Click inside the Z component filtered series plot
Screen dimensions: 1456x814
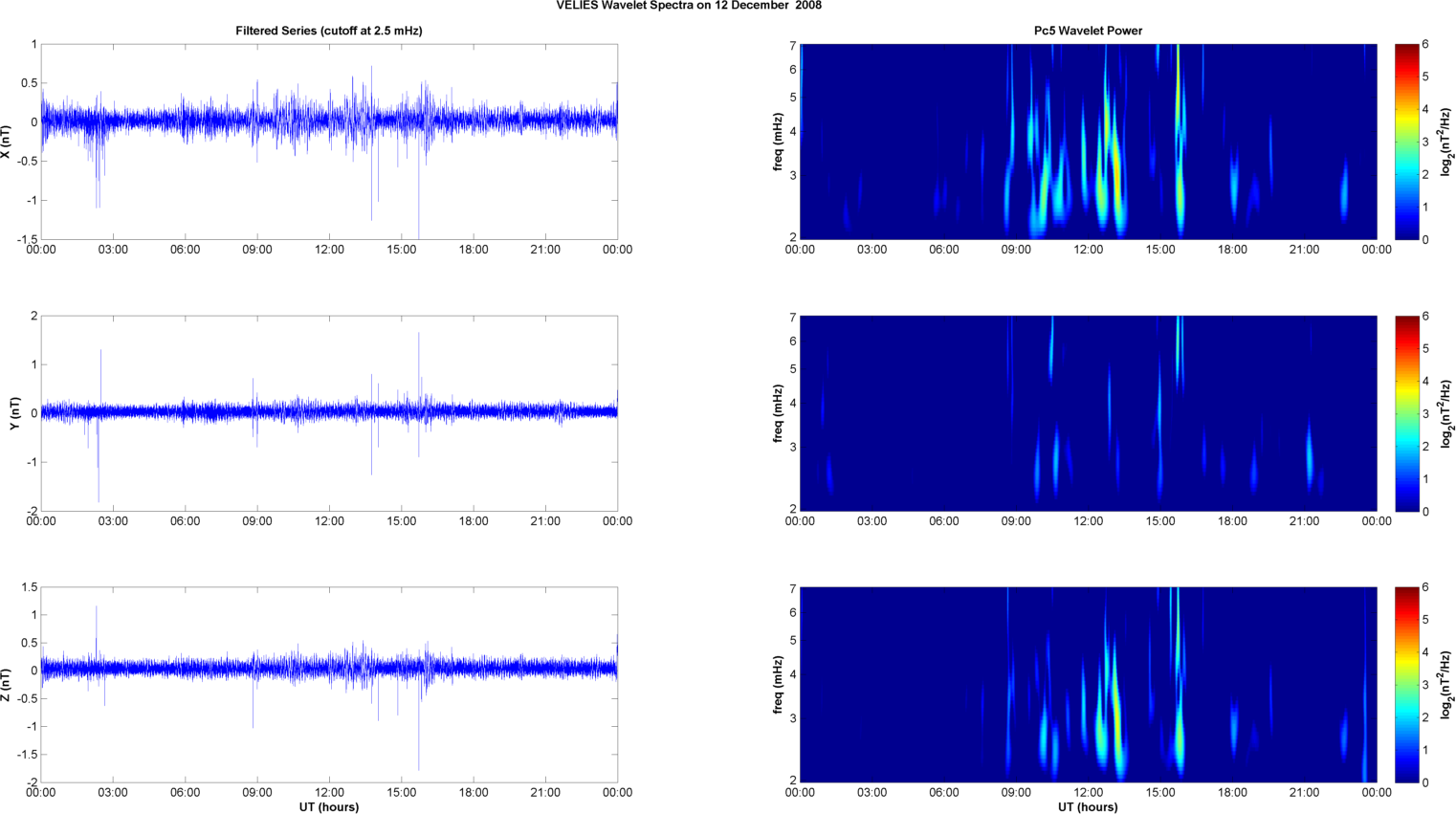329,685
